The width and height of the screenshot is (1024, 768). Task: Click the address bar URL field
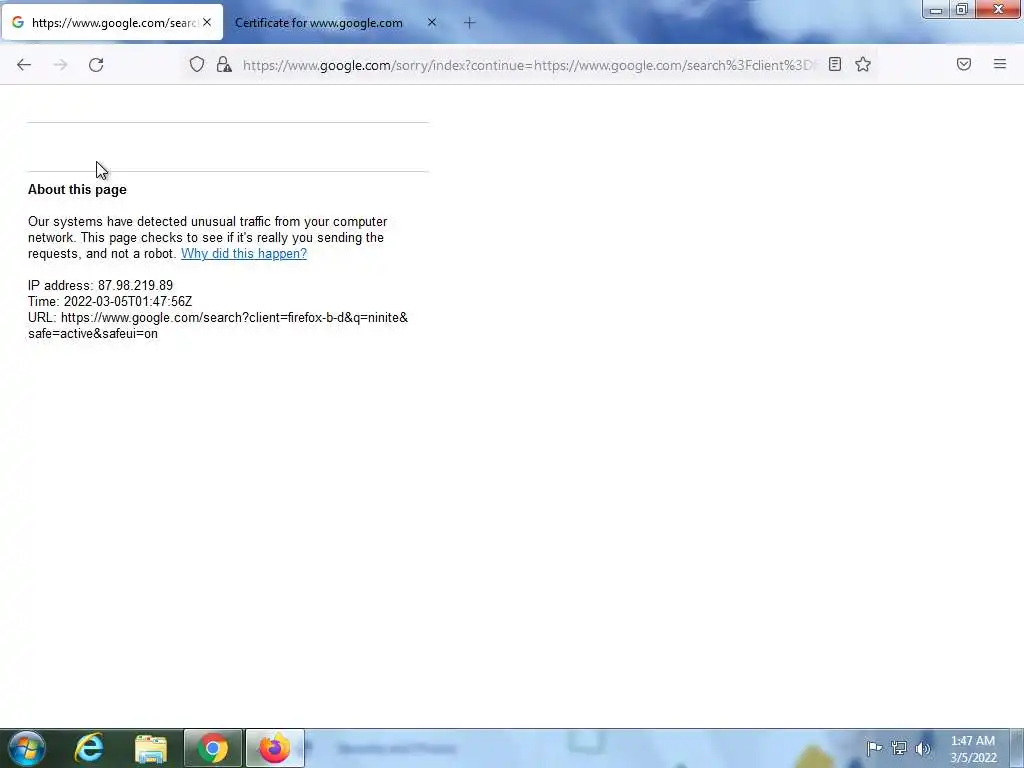(x=529, y=65)
